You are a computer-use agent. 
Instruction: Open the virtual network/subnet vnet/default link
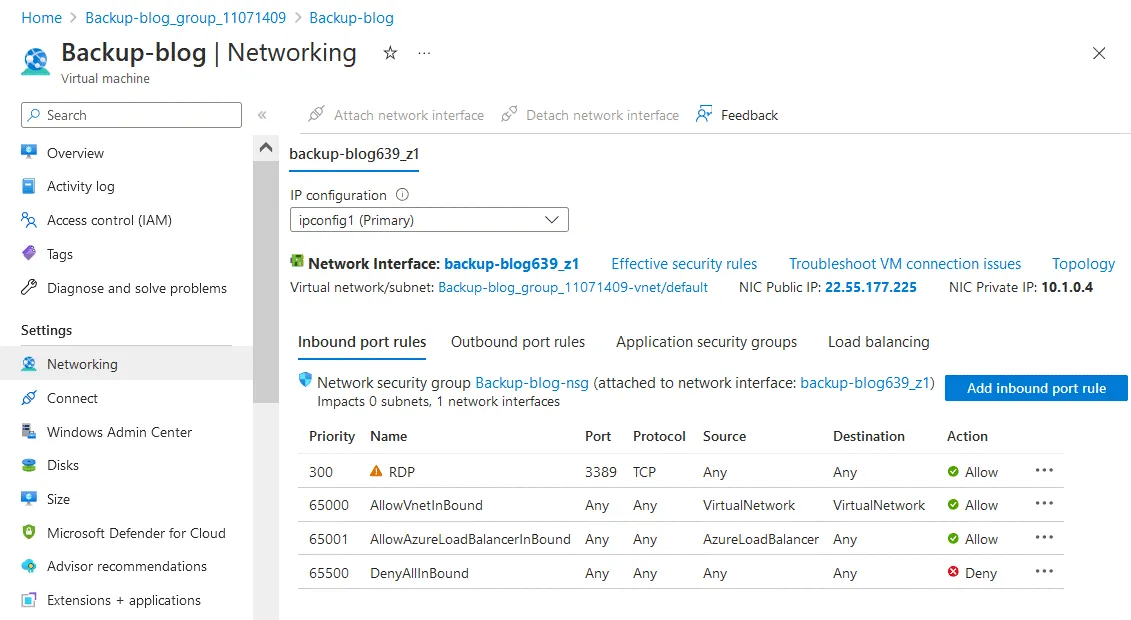[573, 287]
